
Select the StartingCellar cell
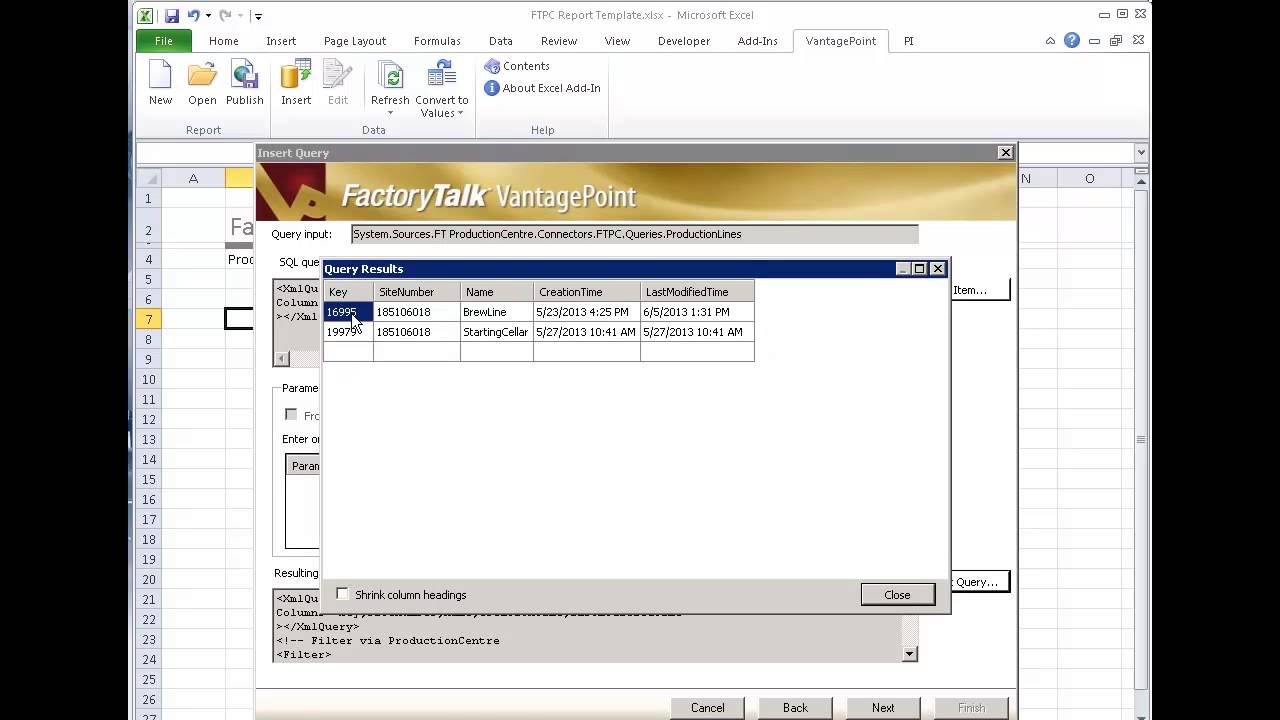point(497,332)
